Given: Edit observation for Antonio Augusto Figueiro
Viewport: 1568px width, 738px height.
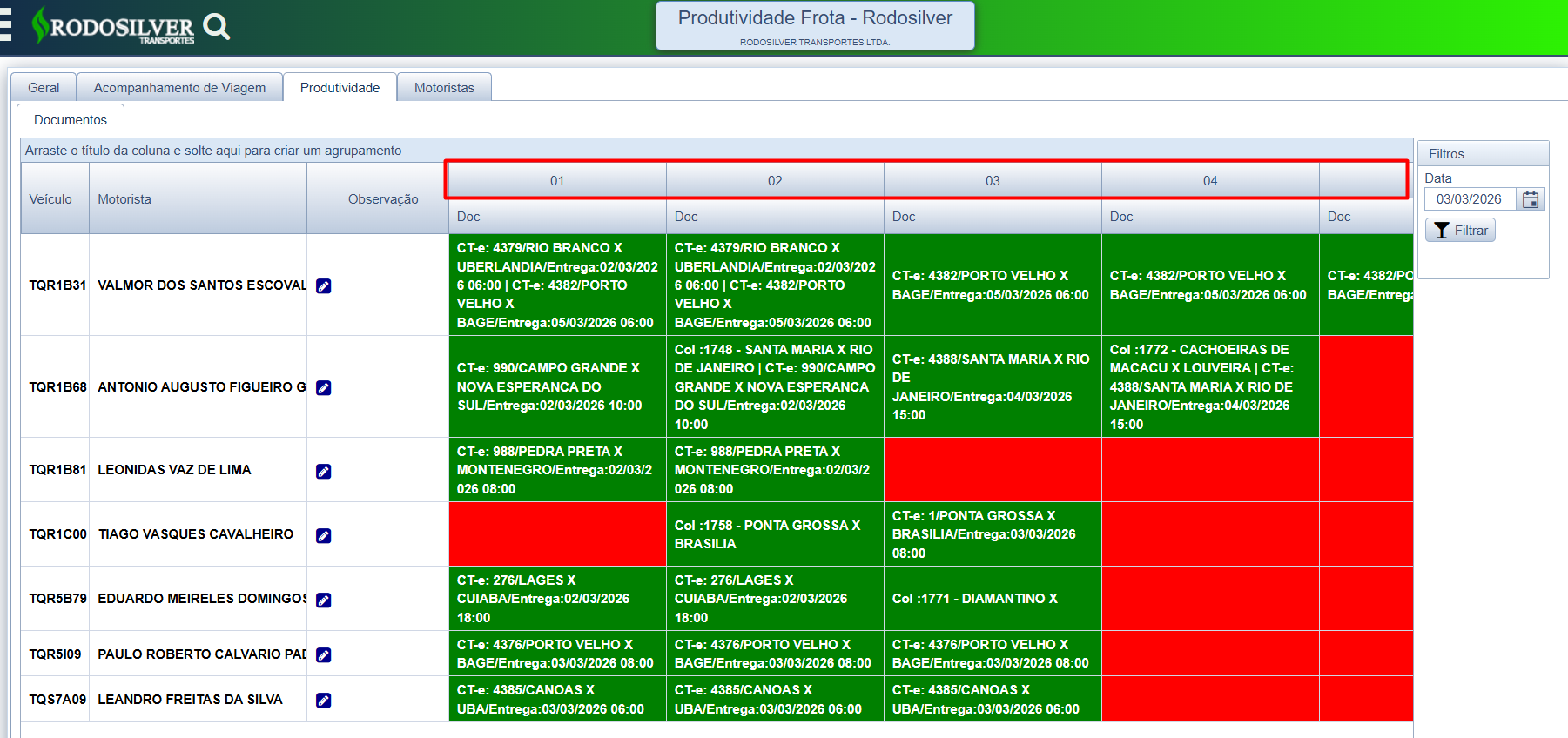Looking at the screenshot, I should pyautogui.click(x=323, y=387).
